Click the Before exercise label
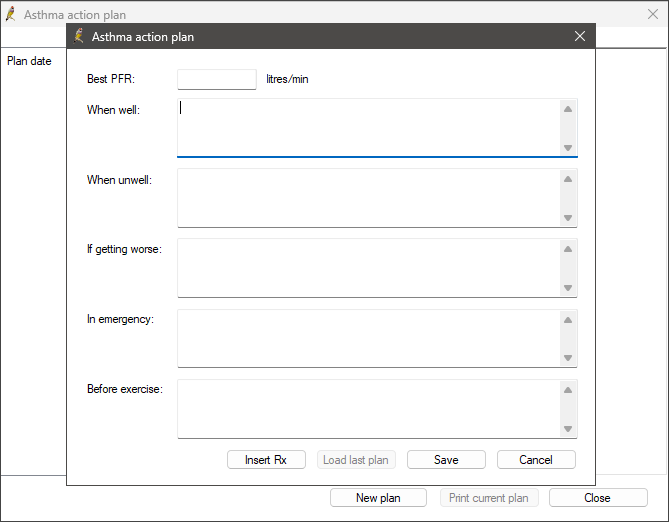The width and height of the screenshot is (669, 522). tap(125, 389)
